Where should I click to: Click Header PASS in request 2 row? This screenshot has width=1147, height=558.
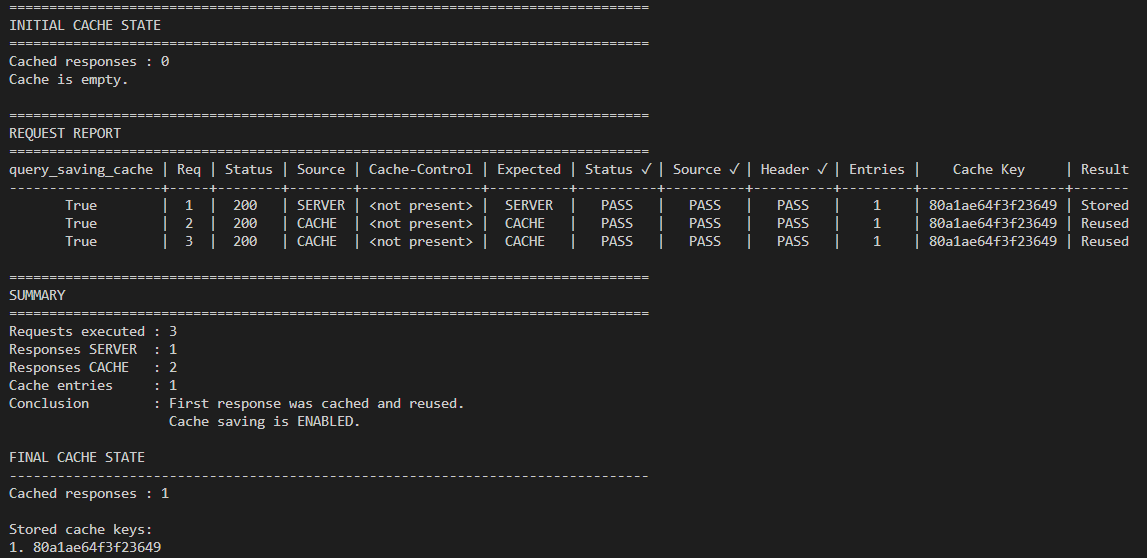(x=793, y=224)
